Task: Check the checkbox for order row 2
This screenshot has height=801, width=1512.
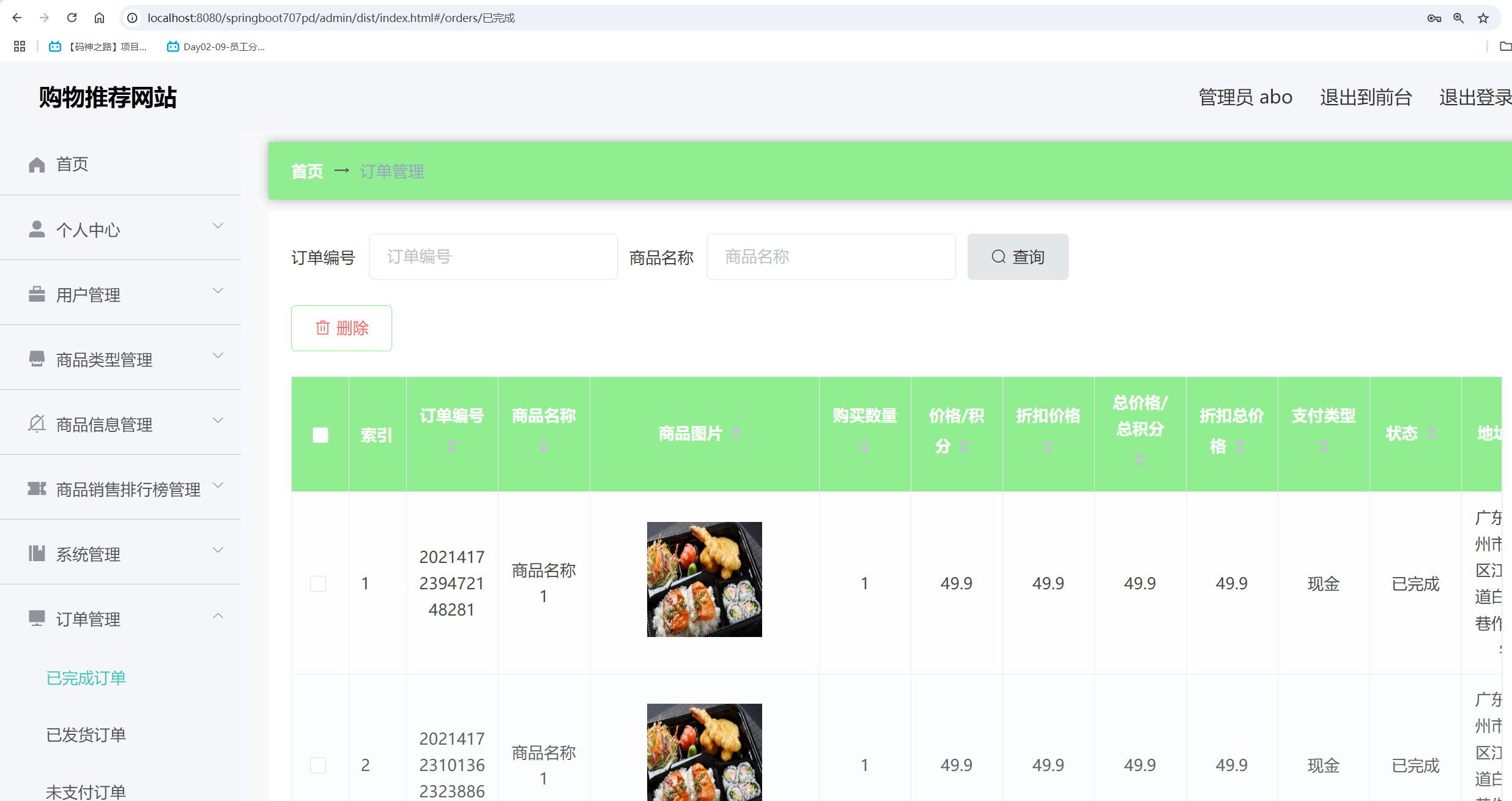Action: (x=318, y=765)
